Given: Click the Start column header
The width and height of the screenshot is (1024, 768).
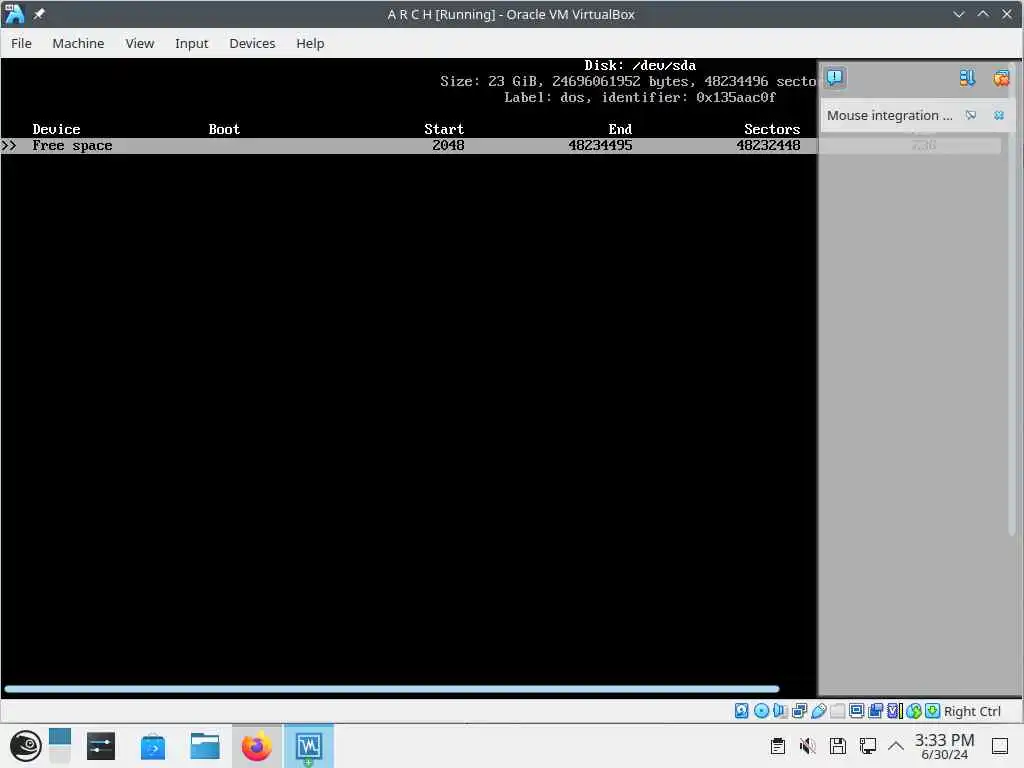Looking at the screenshot, I should pos(444,129).
